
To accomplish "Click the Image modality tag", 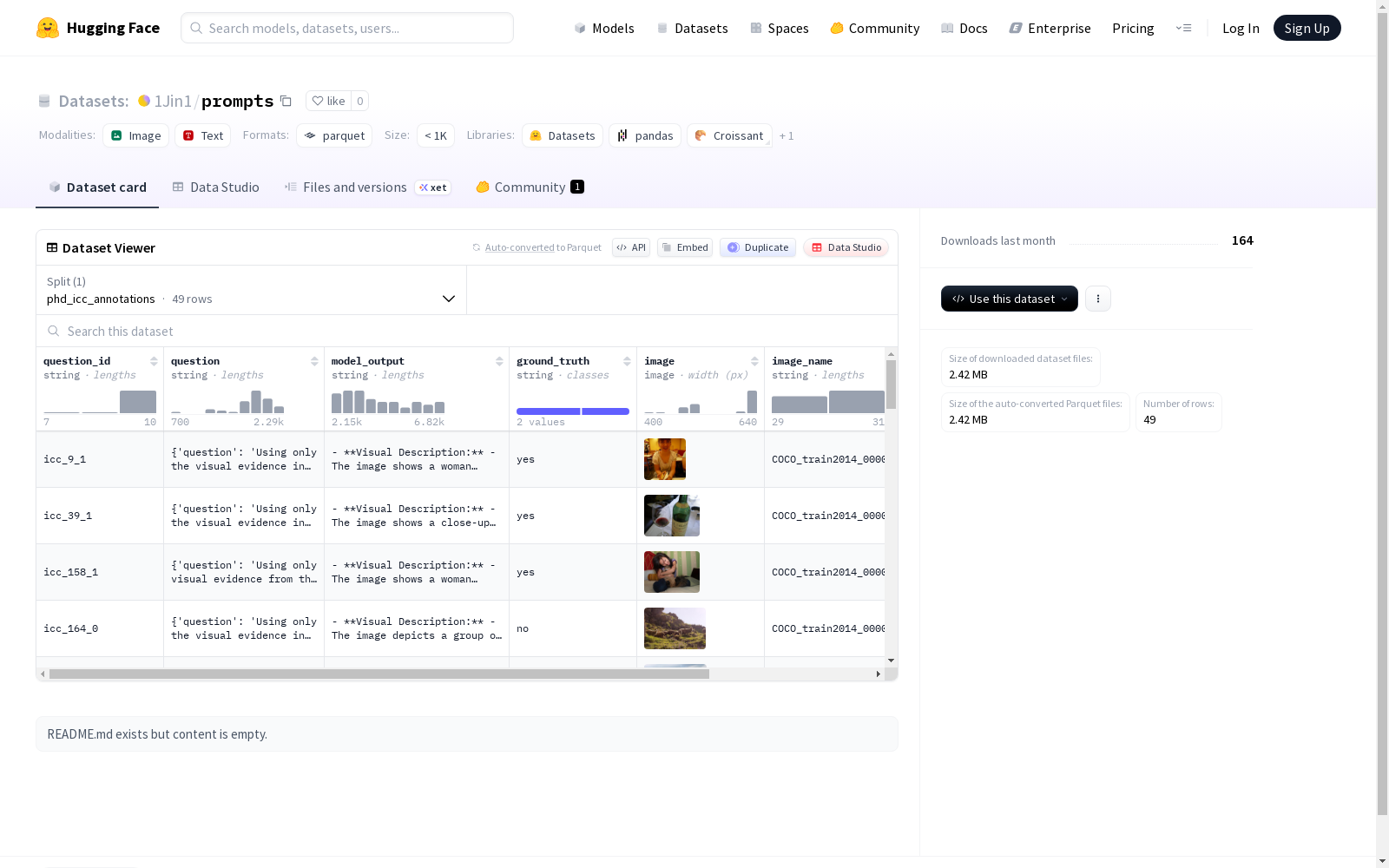I will (136, 135).
